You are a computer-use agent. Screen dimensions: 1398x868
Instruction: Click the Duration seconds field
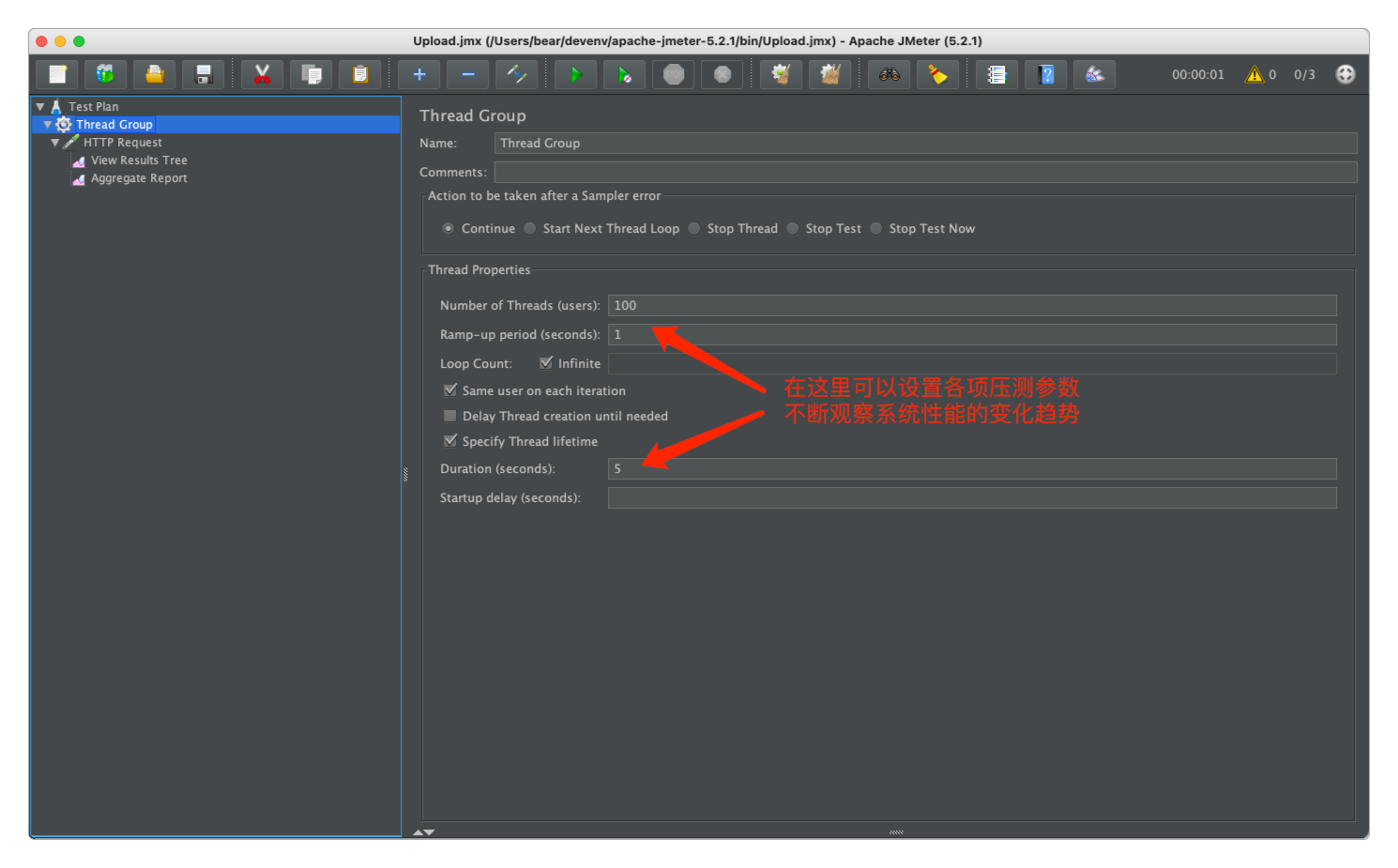[972, 468]
